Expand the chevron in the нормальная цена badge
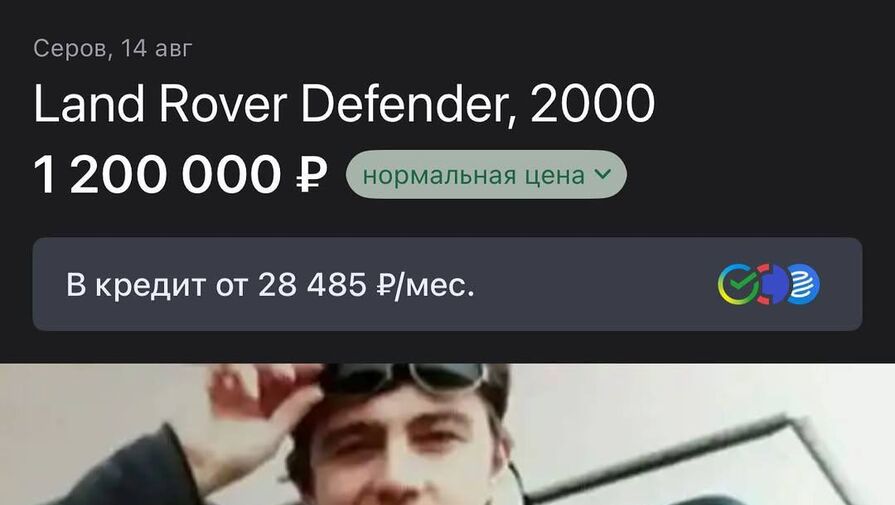This screenshot has height=505, width=895. click(603, 174)
